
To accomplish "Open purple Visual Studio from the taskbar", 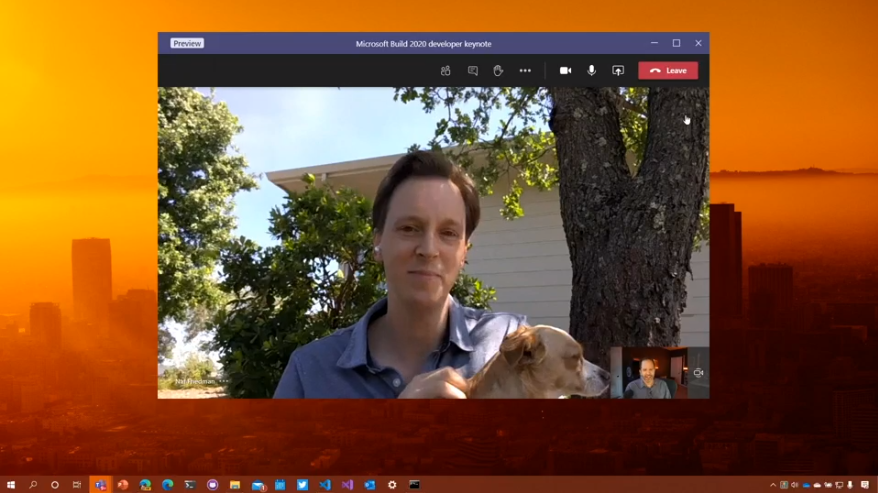I will [x=347, y=485].
